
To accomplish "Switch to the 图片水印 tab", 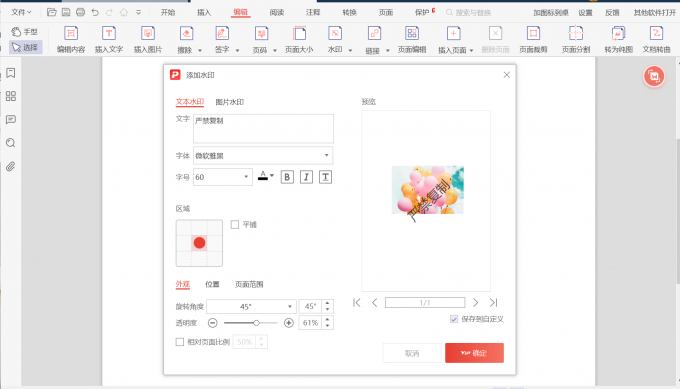I will point(229,102).
